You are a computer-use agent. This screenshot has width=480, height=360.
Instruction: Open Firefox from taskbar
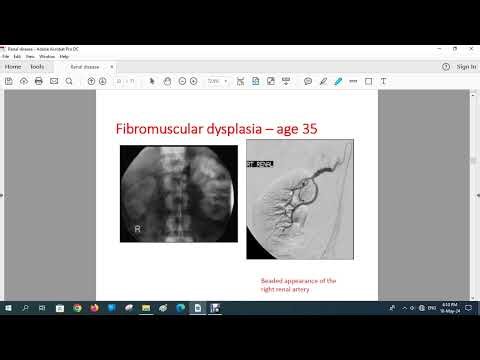pos(94,308)
